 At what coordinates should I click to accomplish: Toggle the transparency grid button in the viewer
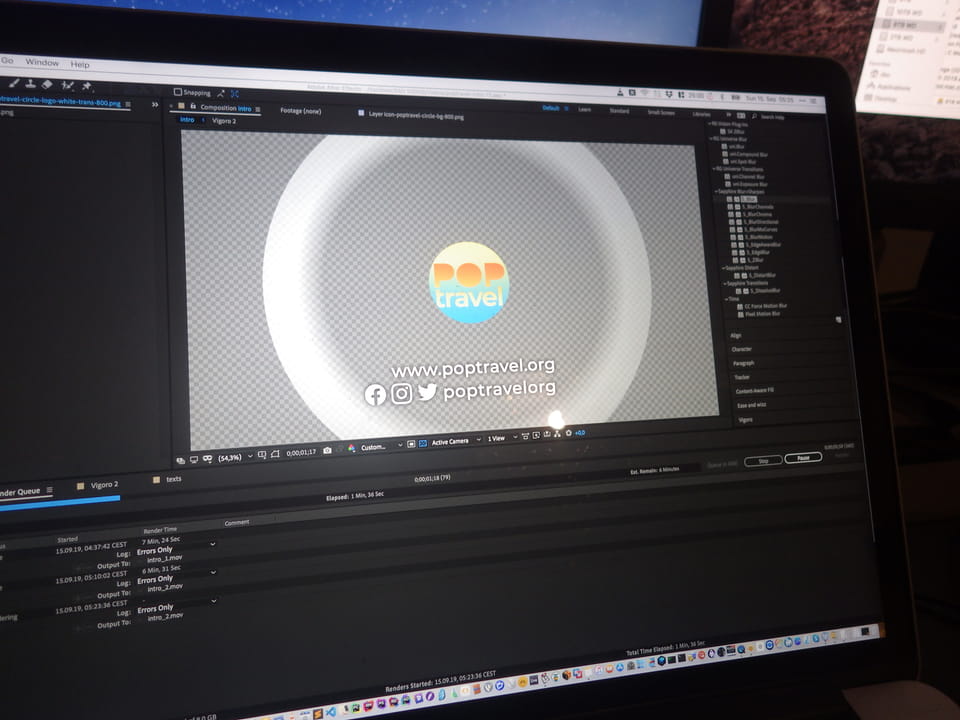pyautogui.click(x=422, y=443)
